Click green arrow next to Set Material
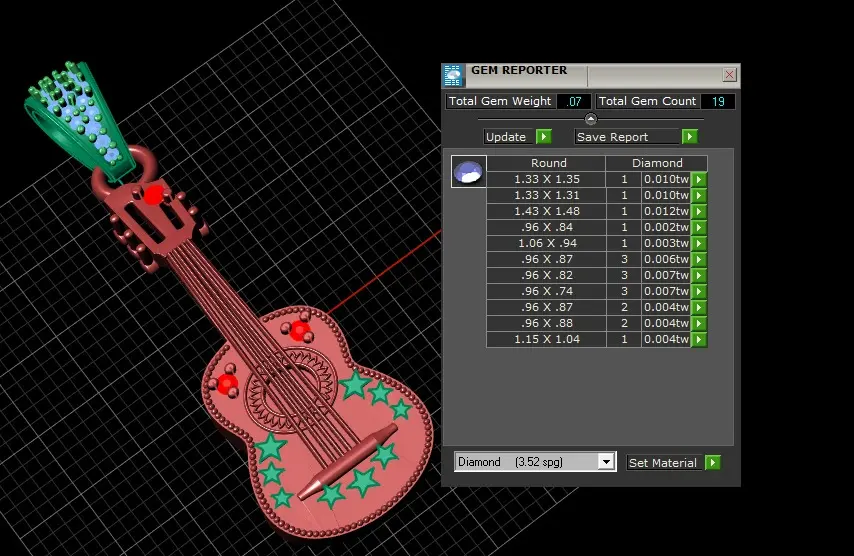Screen dimensions: 854x556 click(712, 463)
